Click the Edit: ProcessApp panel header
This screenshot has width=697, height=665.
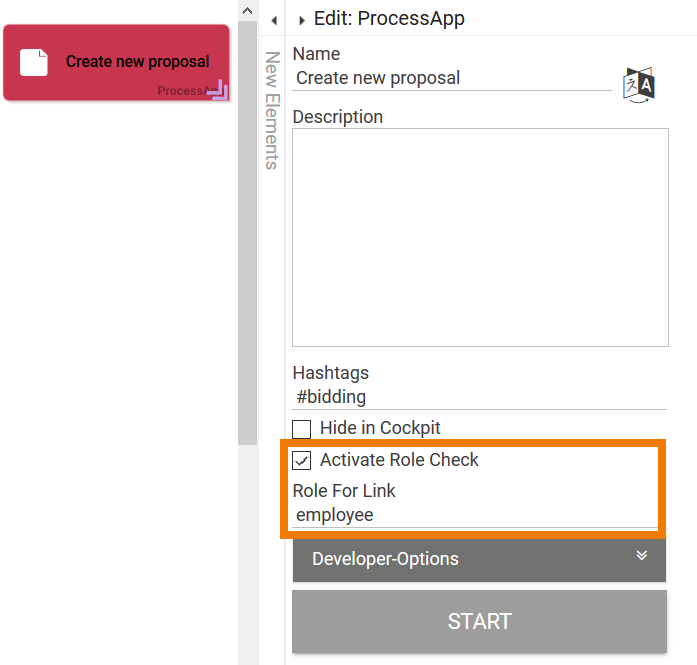tap(389, 18)
